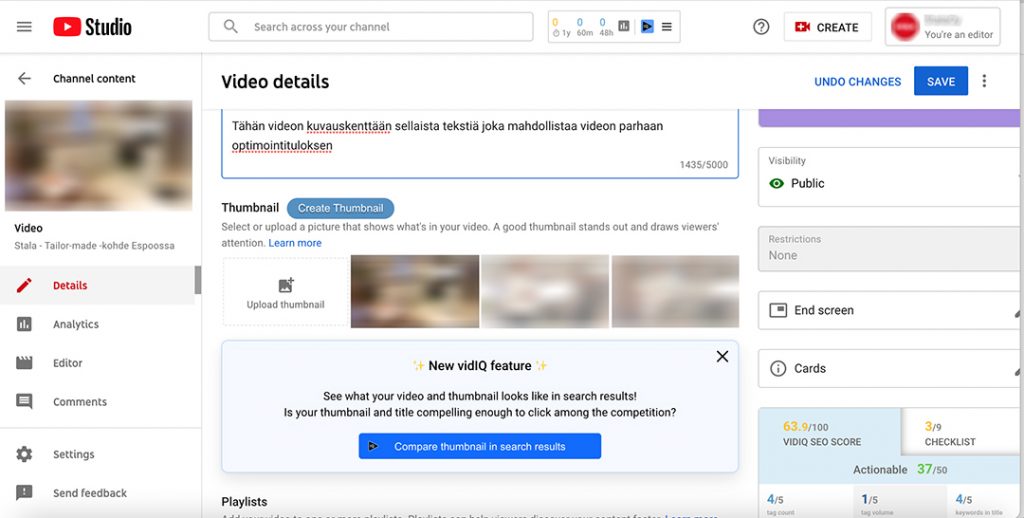The height and width of the screenshot is (518, 1024).
Task: Close the New vidIQ feature banner
Action: click(722, 356)
